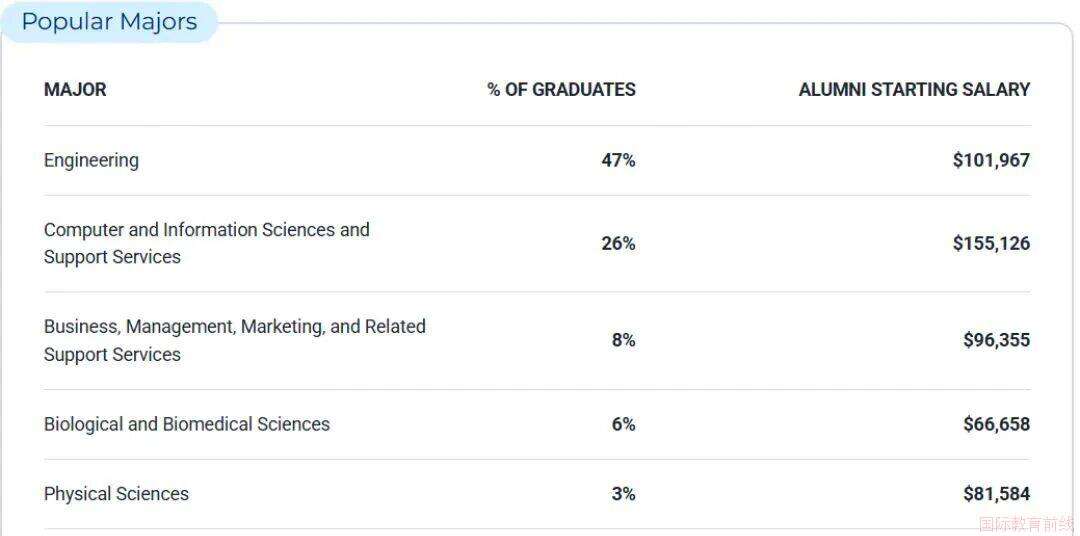Click the MAJOR column header
This screenshot has width=1080, height=536.
pyautogui.click(x=75, y=89)
